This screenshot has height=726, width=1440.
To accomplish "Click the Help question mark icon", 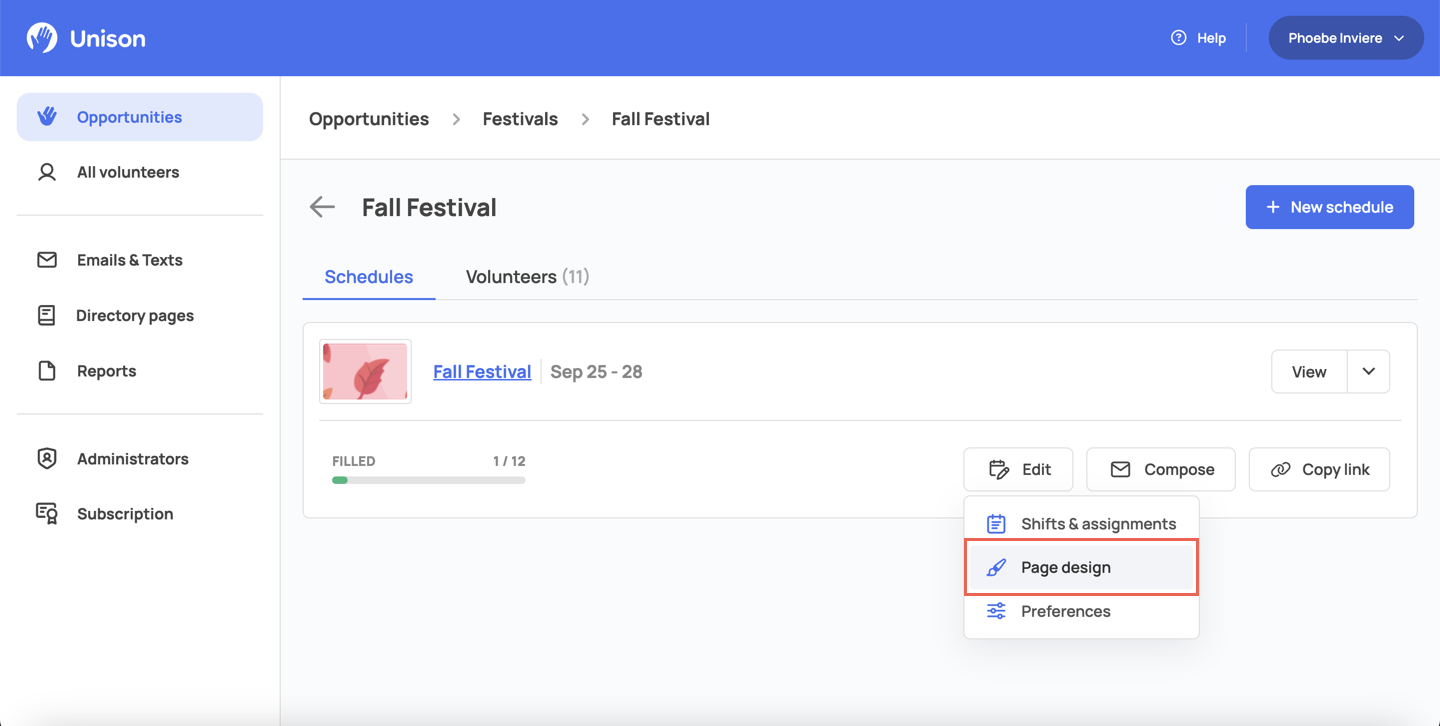I will [1179, 38].
